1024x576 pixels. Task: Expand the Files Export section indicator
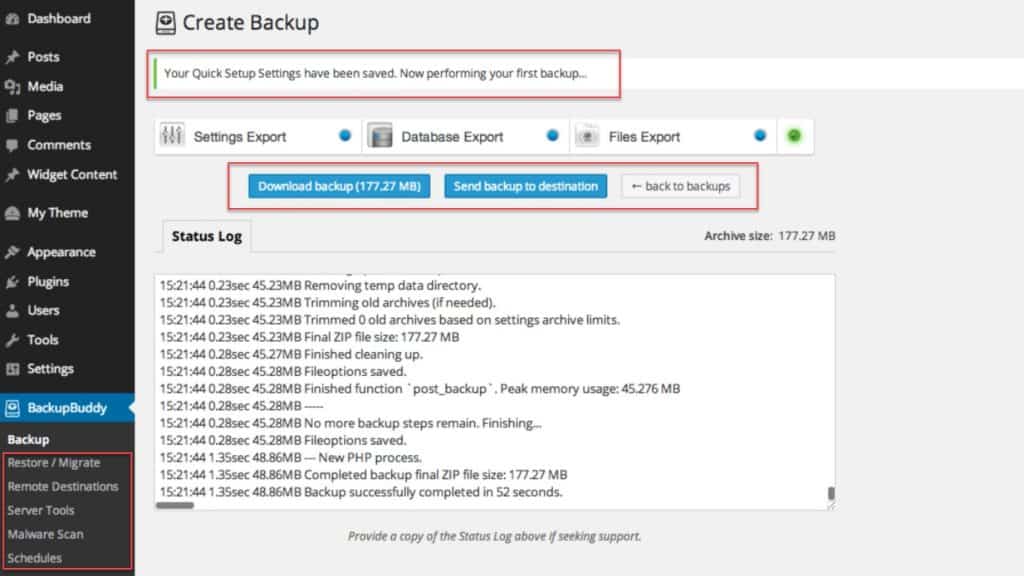pos(761,133)
